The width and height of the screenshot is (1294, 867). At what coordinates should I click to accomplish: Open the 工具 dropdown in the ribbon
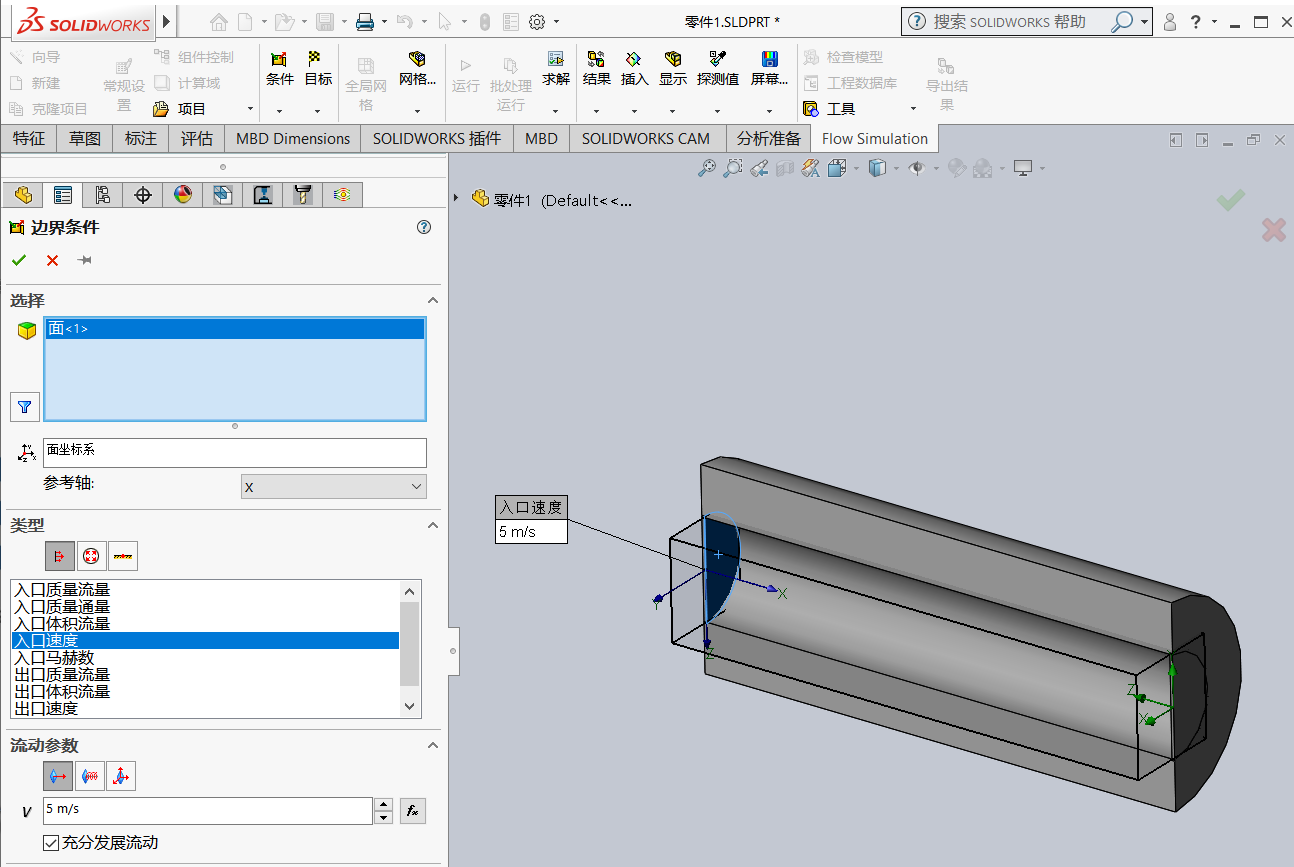(x=911, y=108)
